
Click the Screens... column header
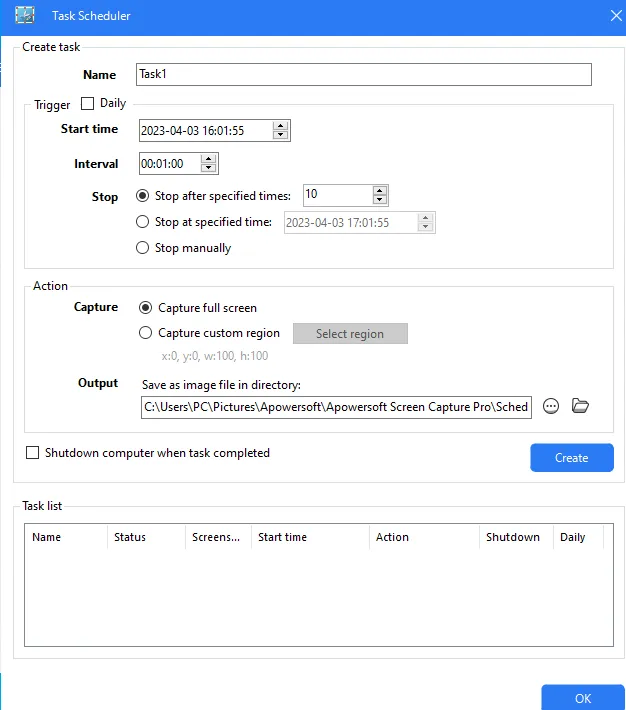coord(218,537)
